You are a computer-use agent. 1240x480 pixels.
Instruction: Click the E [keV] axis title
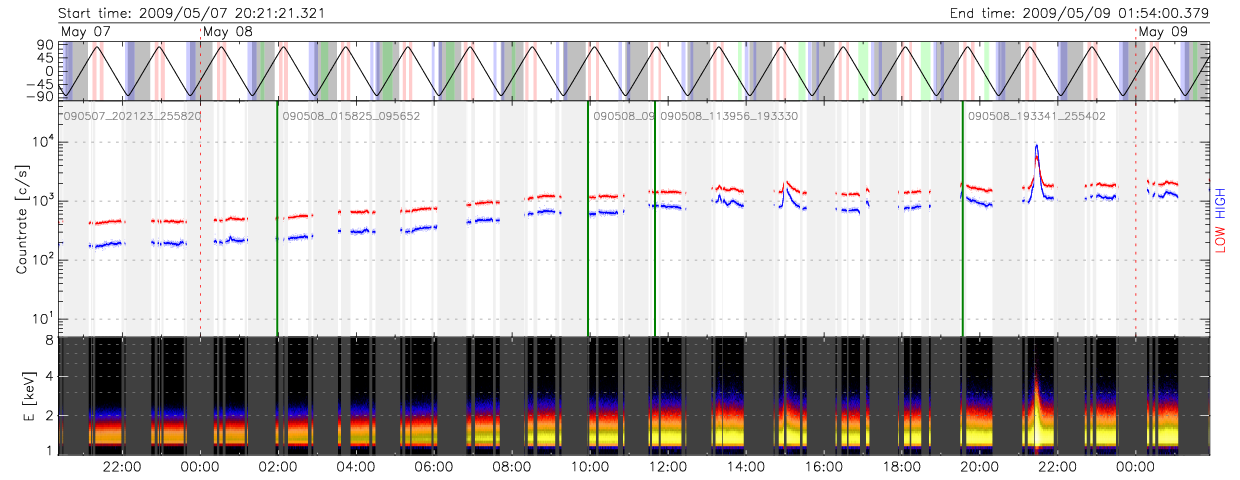pyautogui.click(x=21, y=397)
